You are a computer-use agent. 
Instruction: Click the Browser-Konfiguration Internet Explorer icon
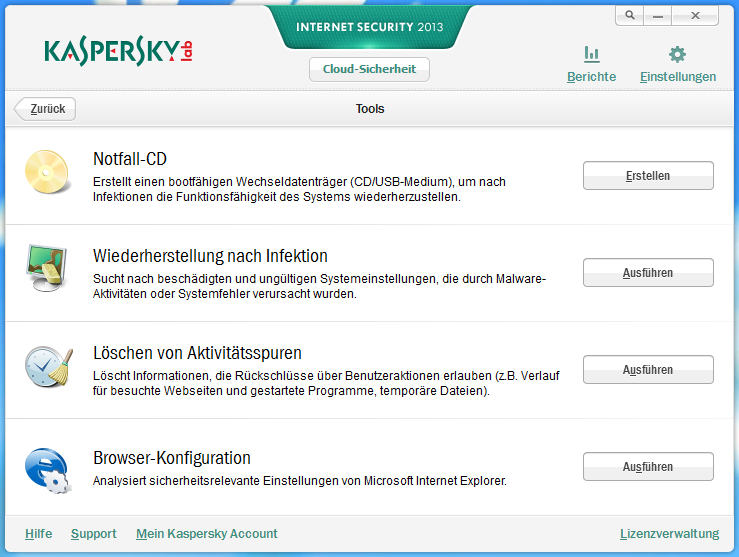(x=47, y=470)
